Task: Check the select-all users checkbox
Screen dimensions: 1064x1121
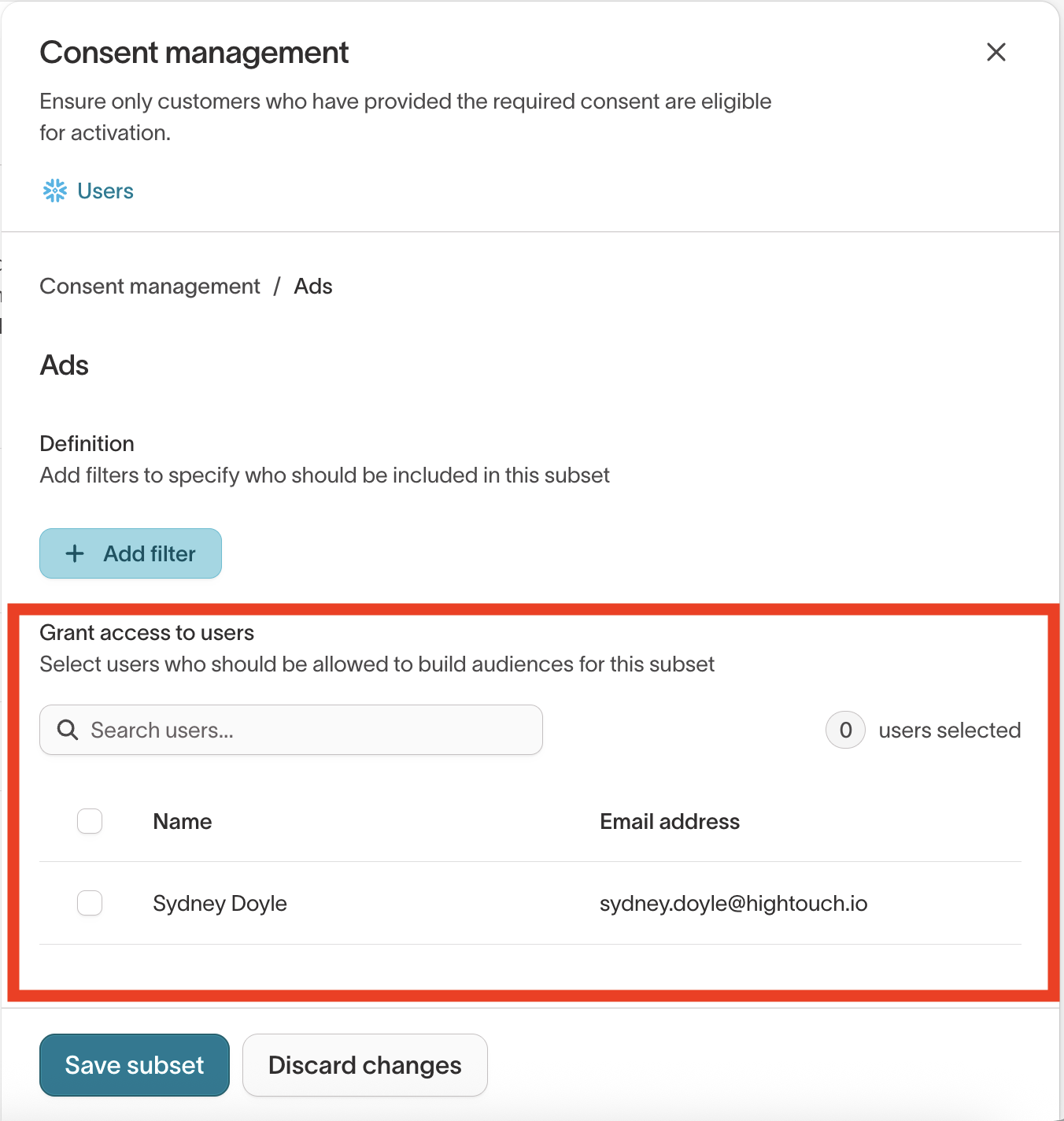Action: click(90, 821)
